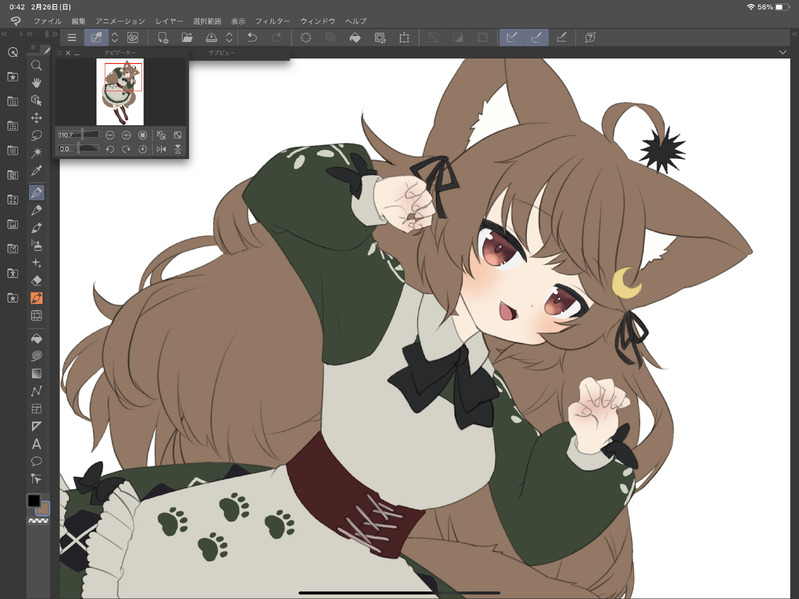
Task: Open the アニメーション menu
Action: click(120, 21)
